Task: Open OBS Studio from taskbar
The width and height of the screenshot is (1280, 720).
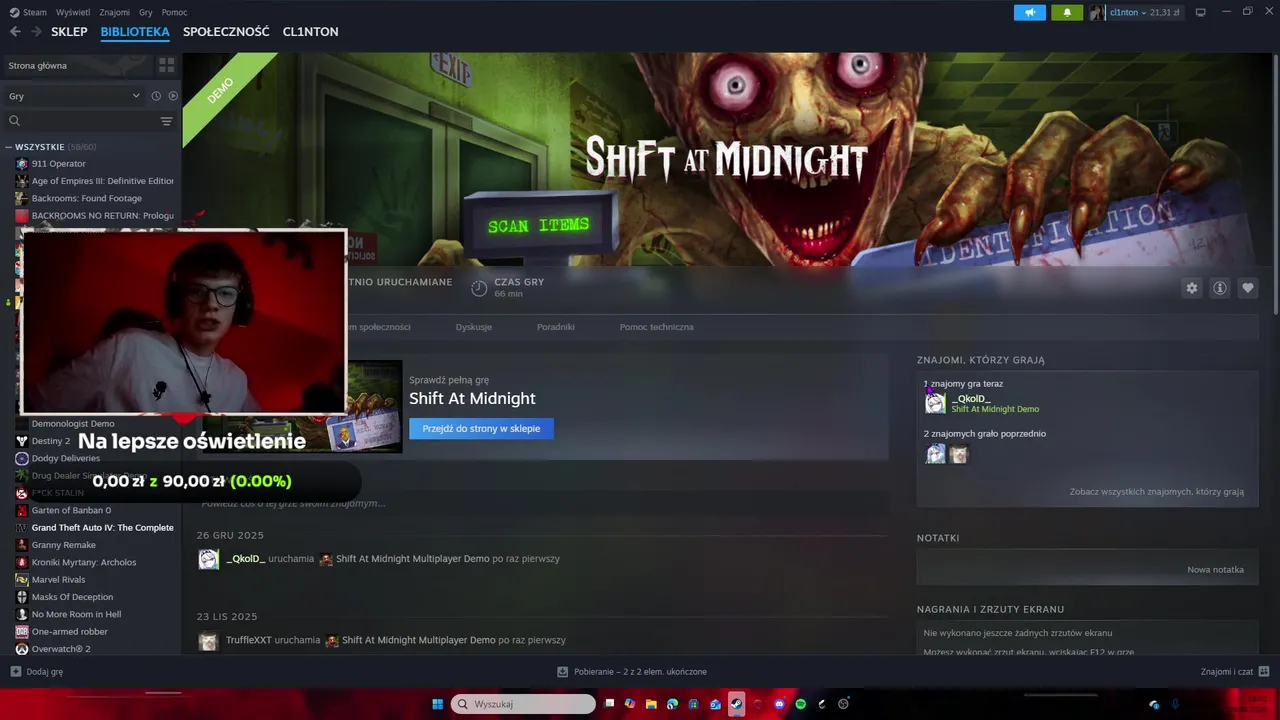Action: 843,704
